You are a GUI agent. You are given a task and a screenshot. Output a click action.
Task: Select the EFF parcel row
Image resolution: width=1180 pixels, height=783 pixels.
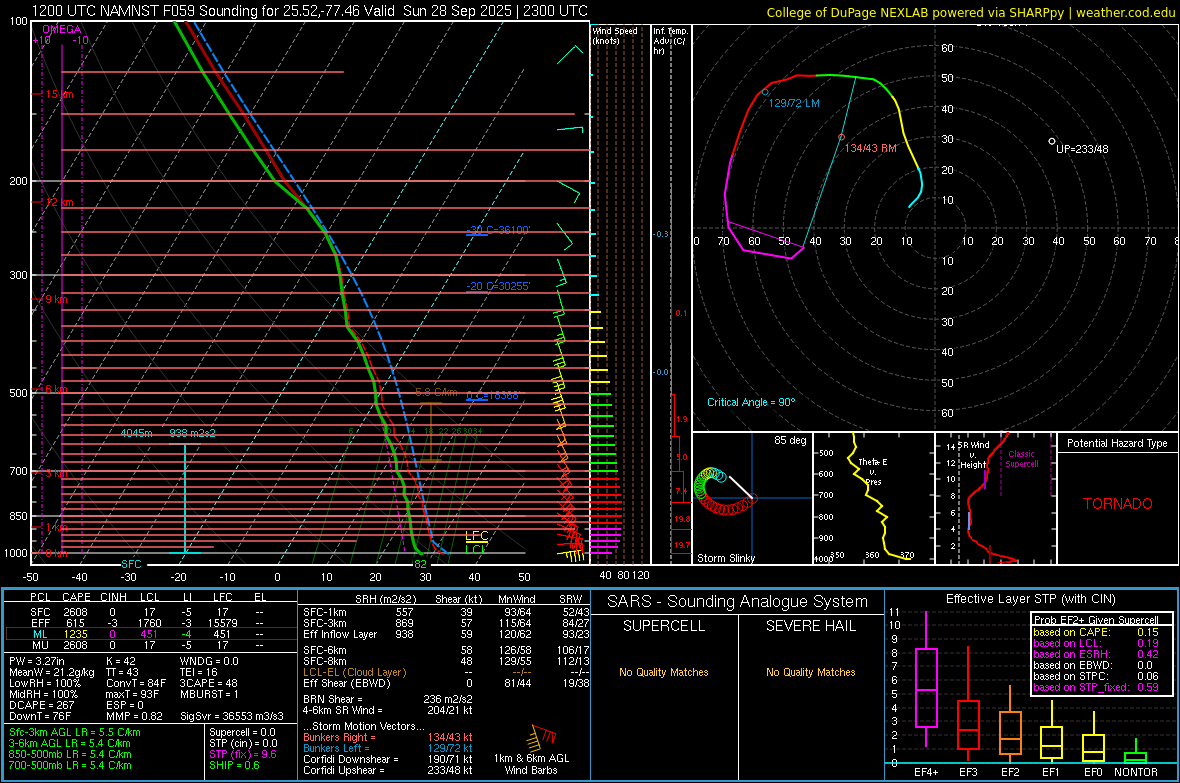tap(150, 623)
